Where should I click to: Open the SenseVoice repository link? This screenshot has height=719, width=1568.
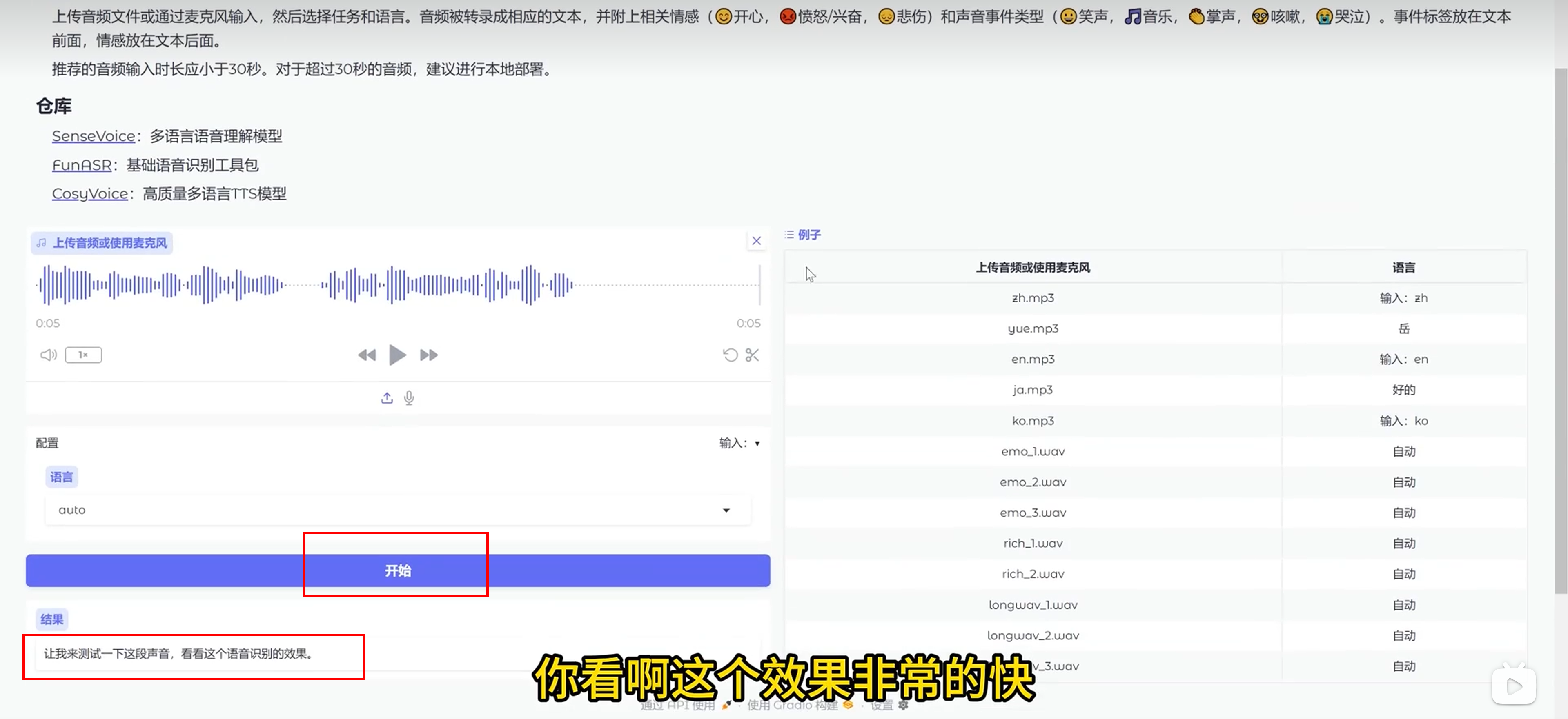click(93, 136)
